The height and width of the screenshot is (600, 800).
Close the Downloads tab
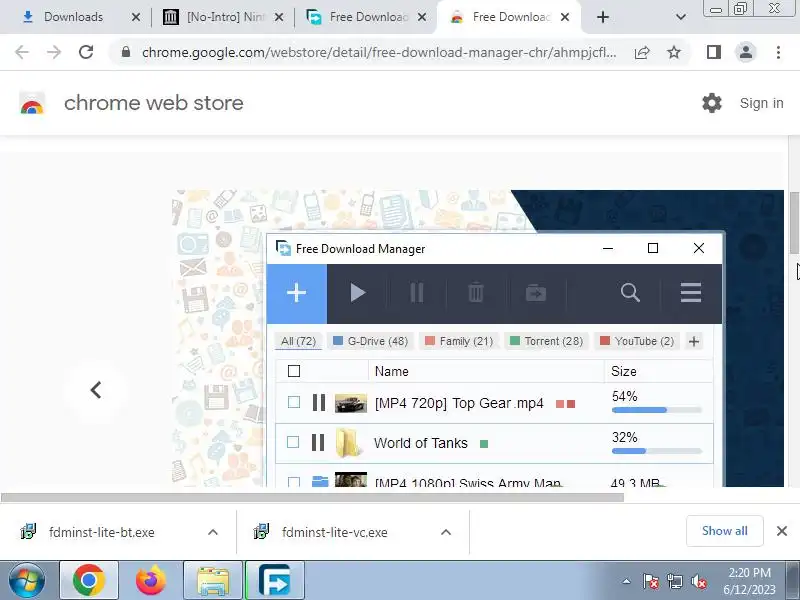[136, 17]
